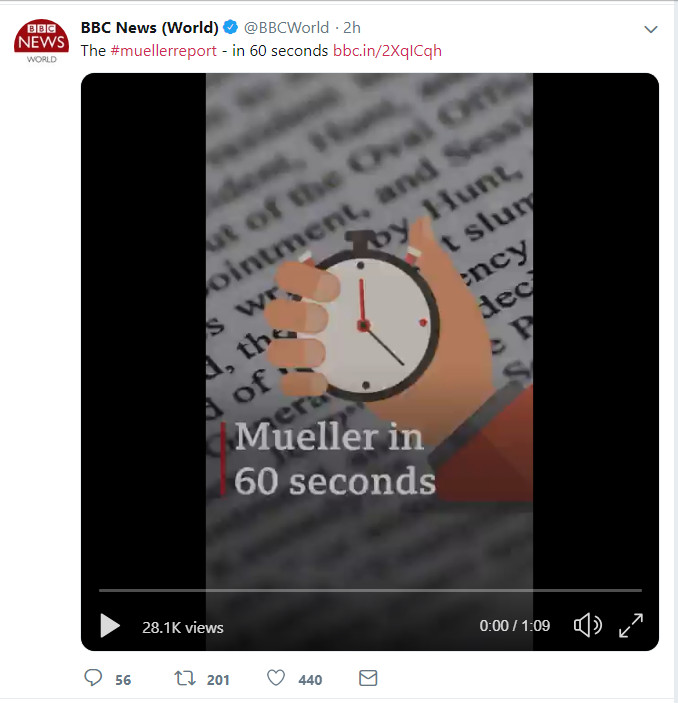The height and width of the screenshot is (703, 678).
Task: Click the 201 retweets count
Action: coord(218,680)
